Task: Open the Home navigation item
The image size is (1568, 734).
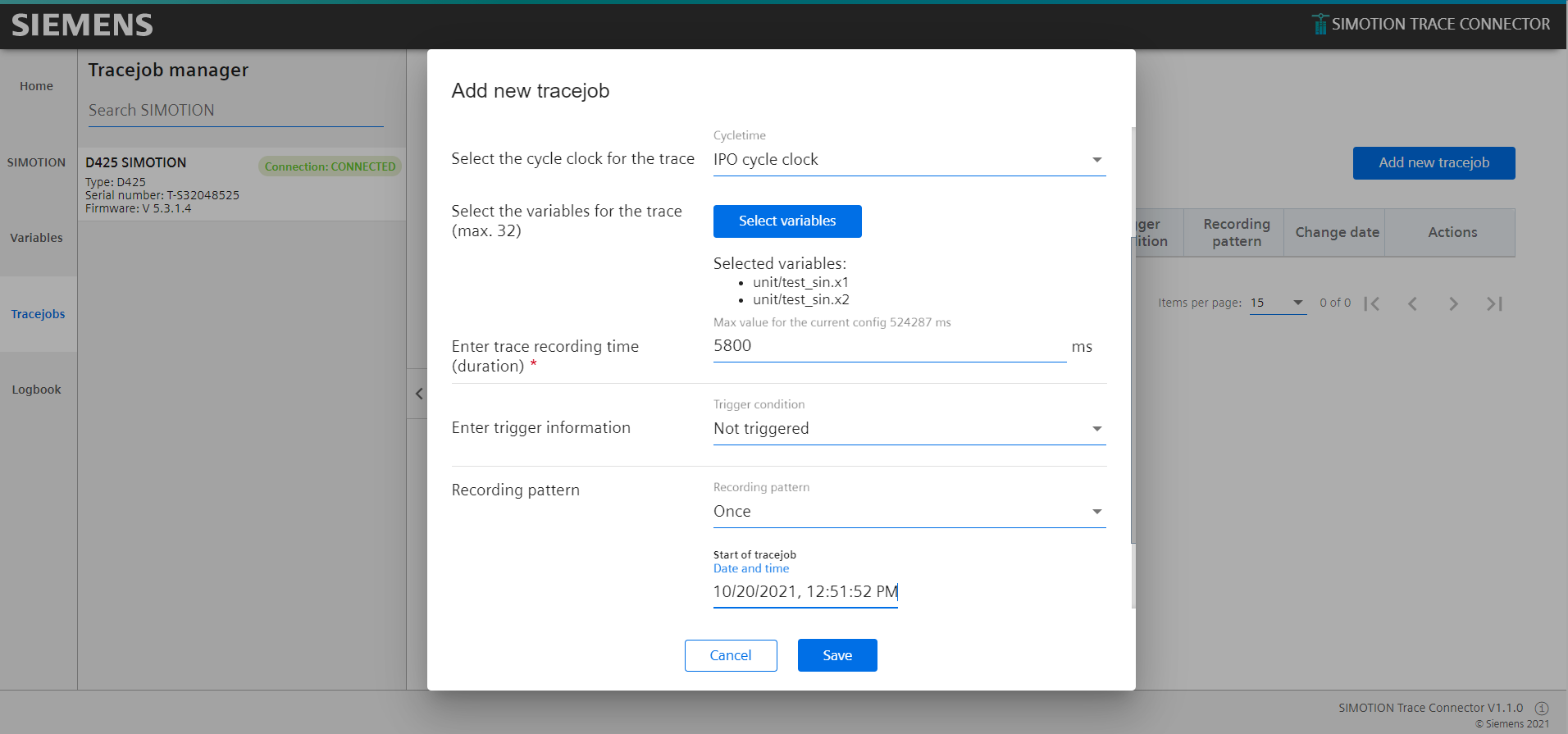Action: 36,86
